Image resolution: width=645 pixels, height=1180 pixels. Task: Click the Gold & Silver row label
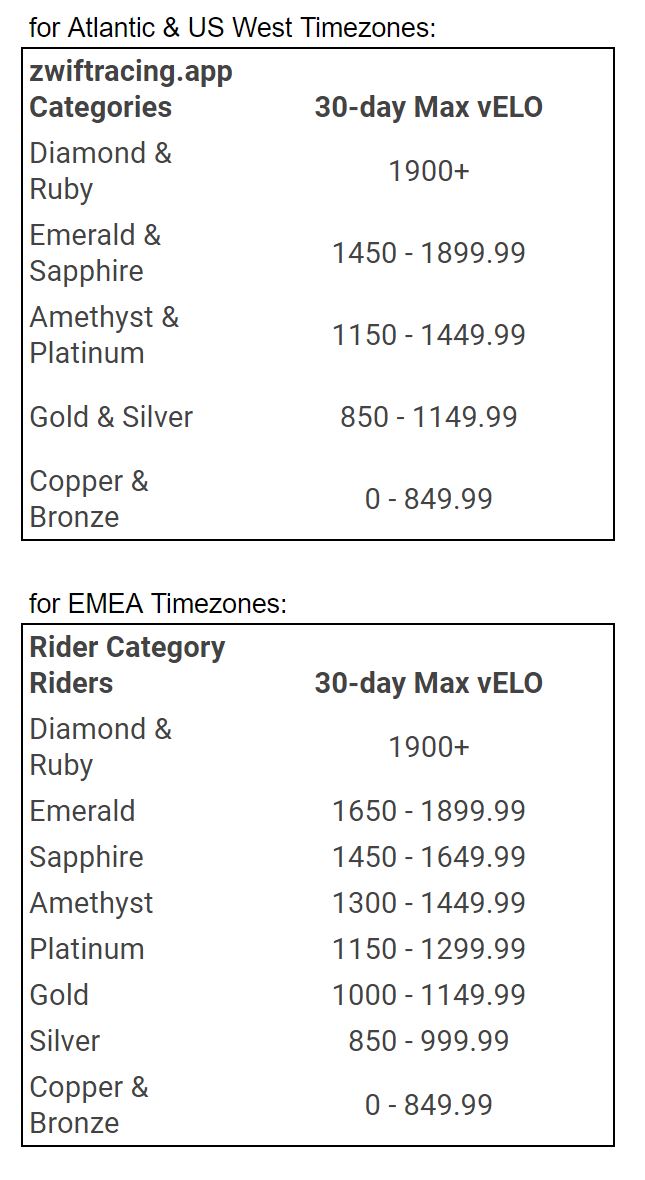111,417
